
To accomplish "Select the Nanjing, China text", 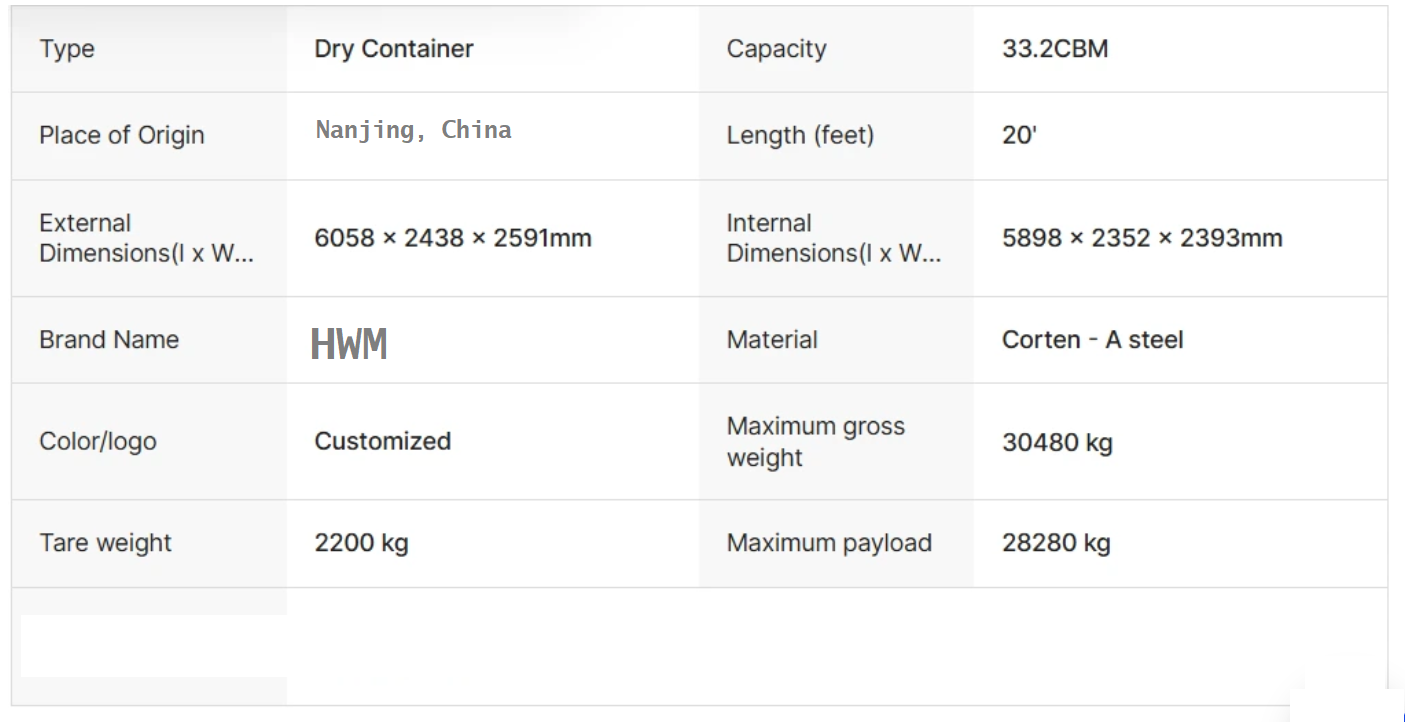I will (x=413, y=130).
